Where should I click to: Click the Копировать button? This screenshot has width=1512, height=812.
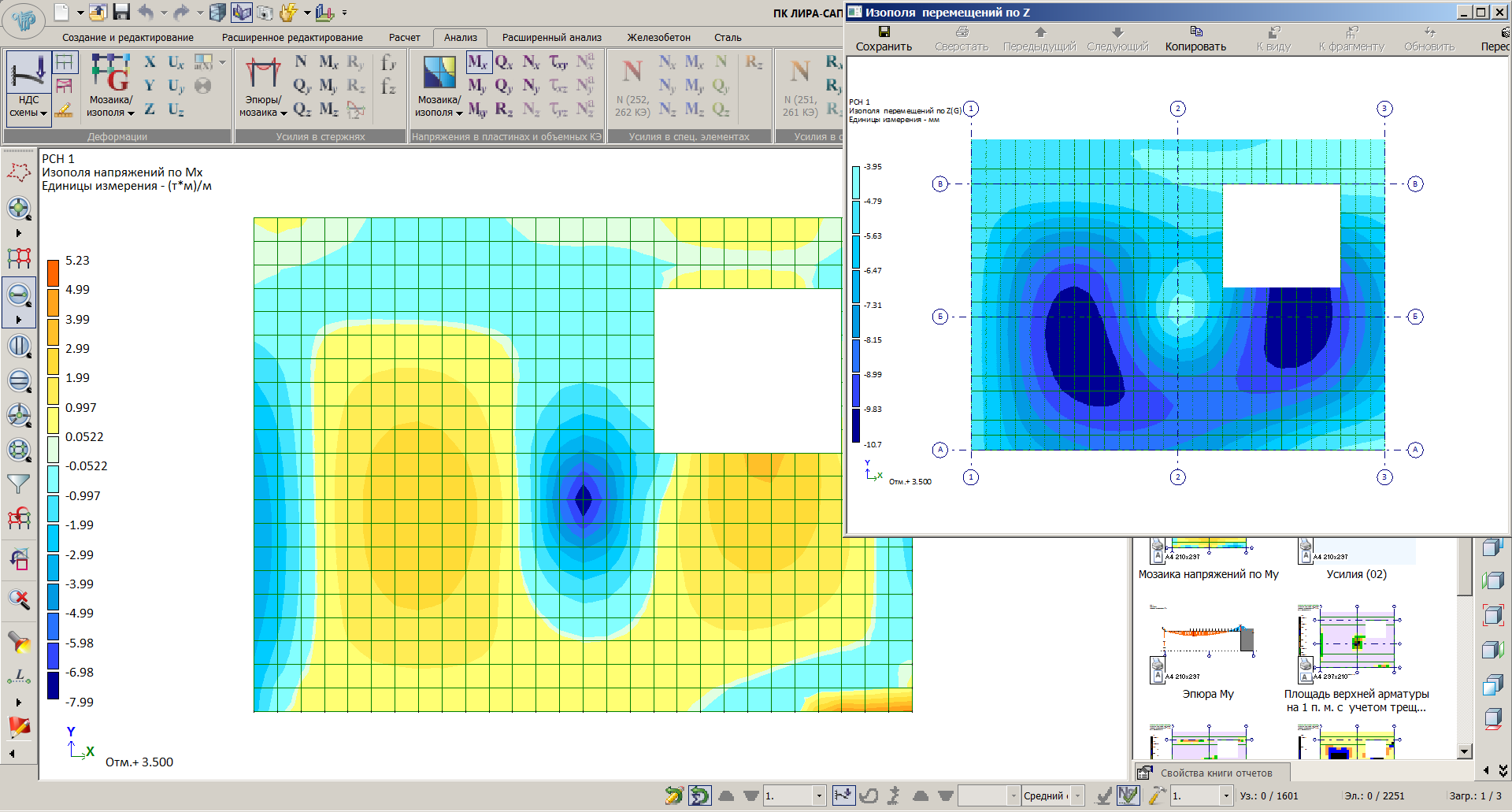[1195, 39]
